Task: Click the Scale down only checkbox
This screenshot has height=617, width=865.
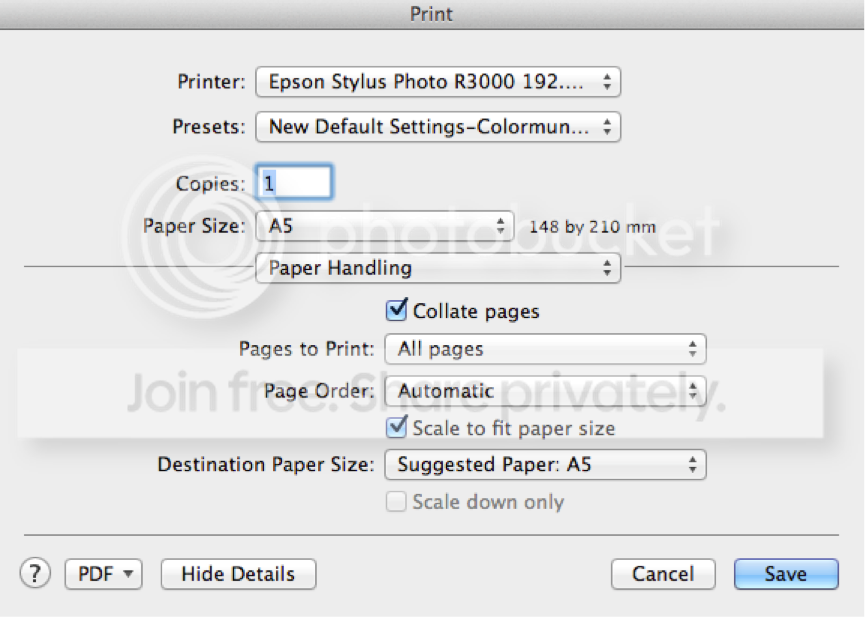Action: click(x=397, y=502)
